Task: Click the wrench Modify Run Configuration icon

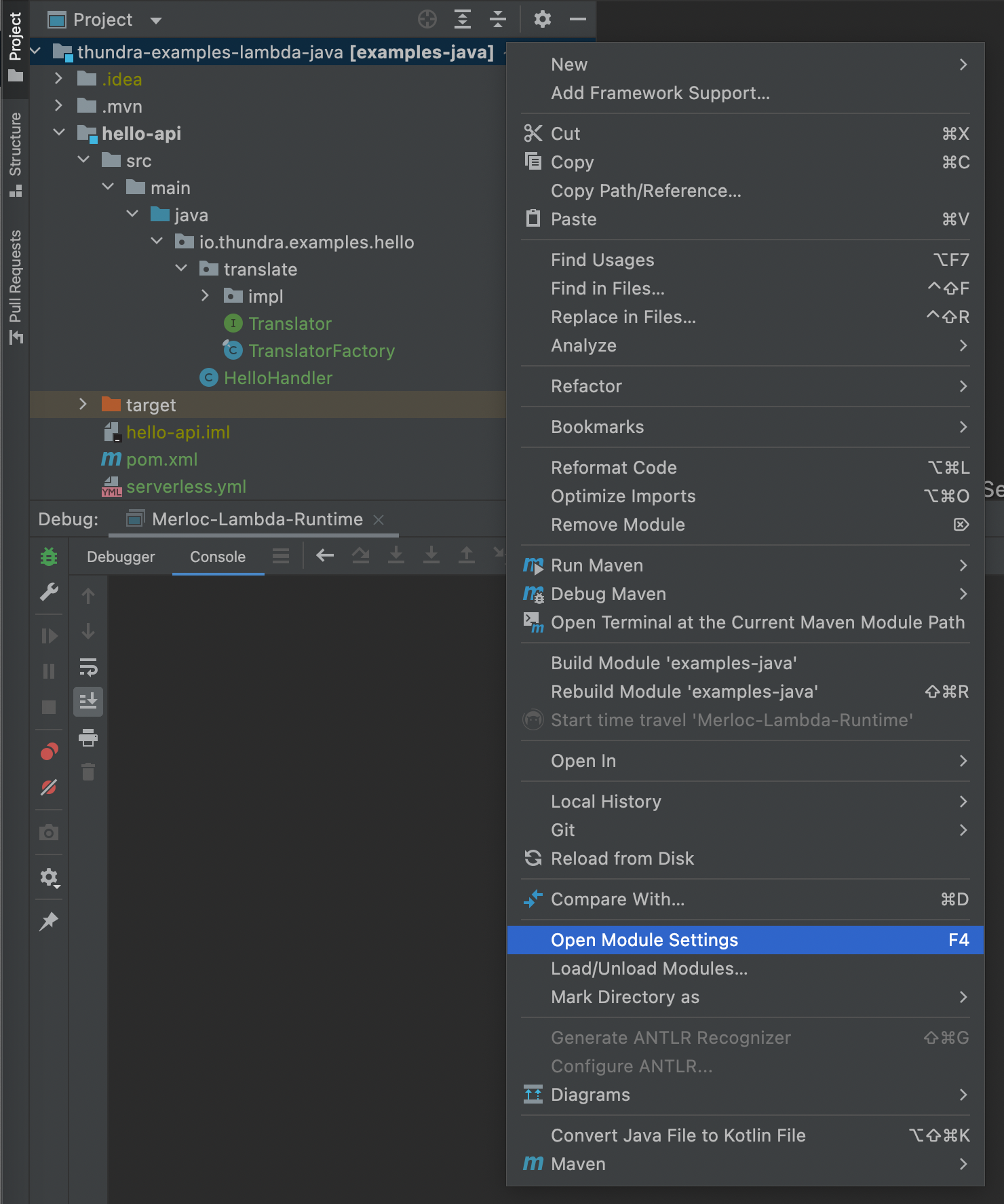Action: tap(49, 592)
